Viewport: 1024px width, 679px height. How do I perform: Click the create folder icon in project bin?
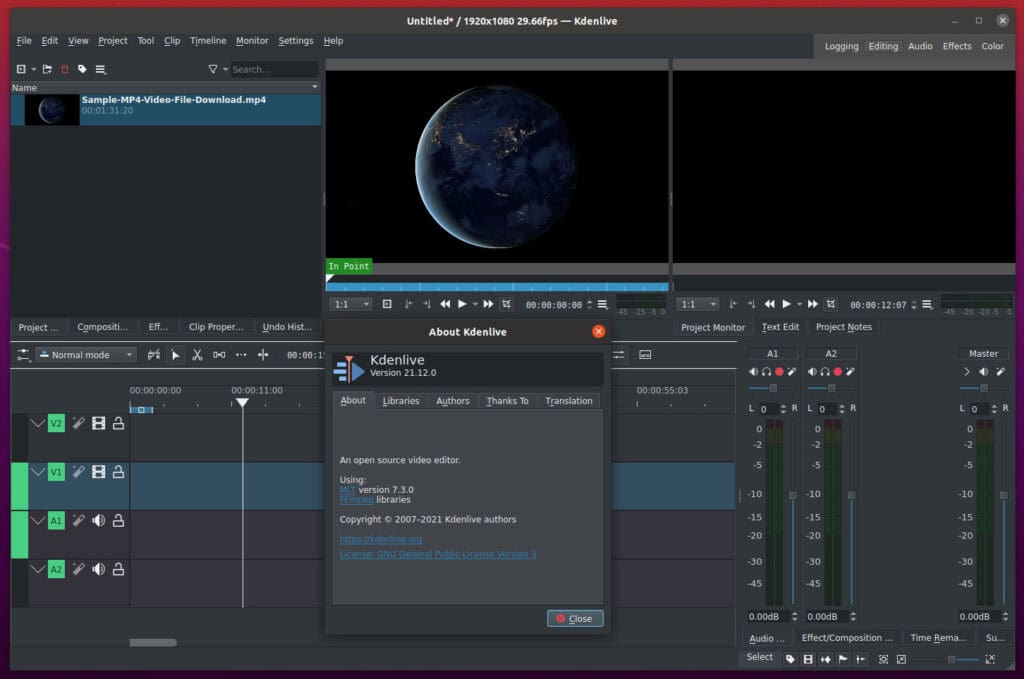47,69
